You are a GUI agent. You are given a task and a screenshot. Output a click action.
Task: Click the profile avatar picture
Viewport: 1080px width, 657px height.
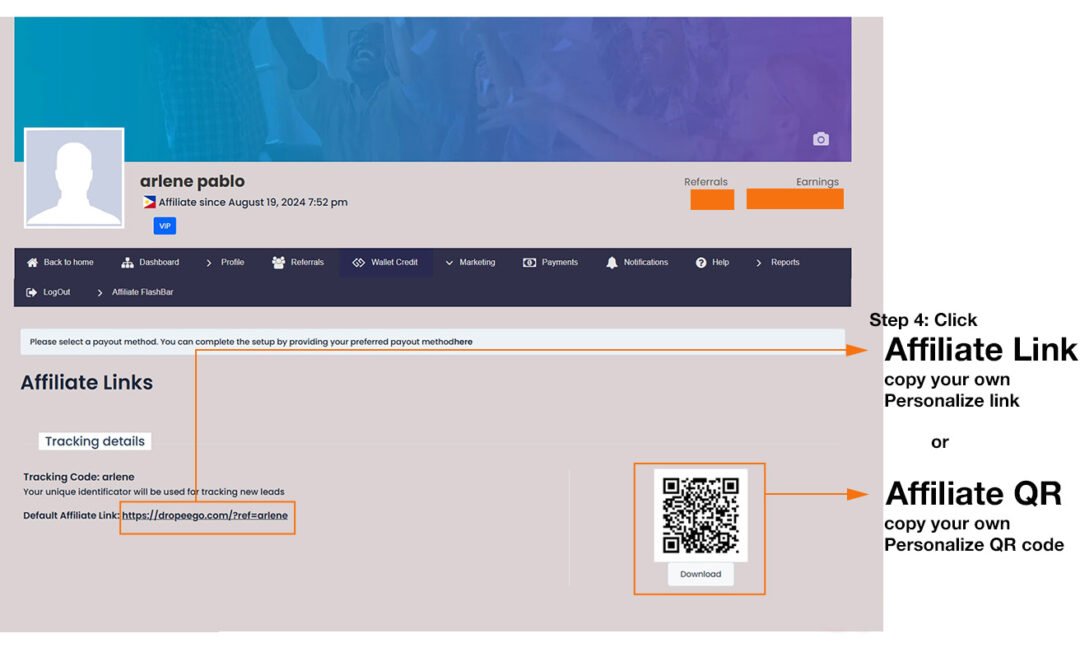[x=74, y=178]
